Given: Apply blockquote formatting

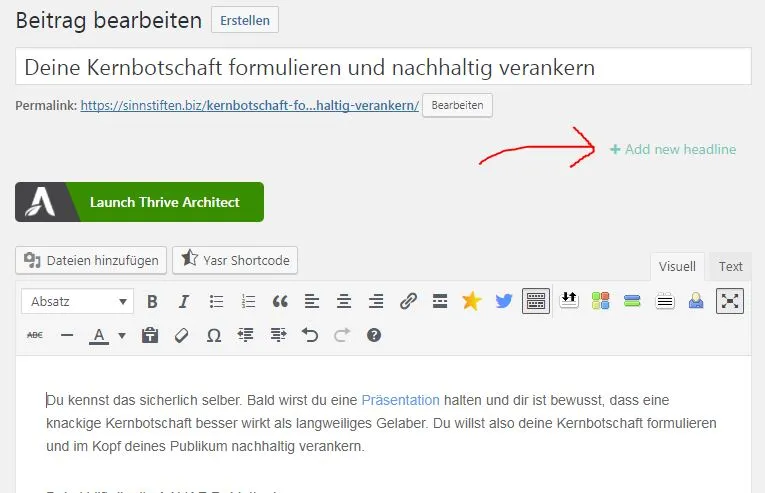Looking at the screenshot, I should [x=280, y=302].
